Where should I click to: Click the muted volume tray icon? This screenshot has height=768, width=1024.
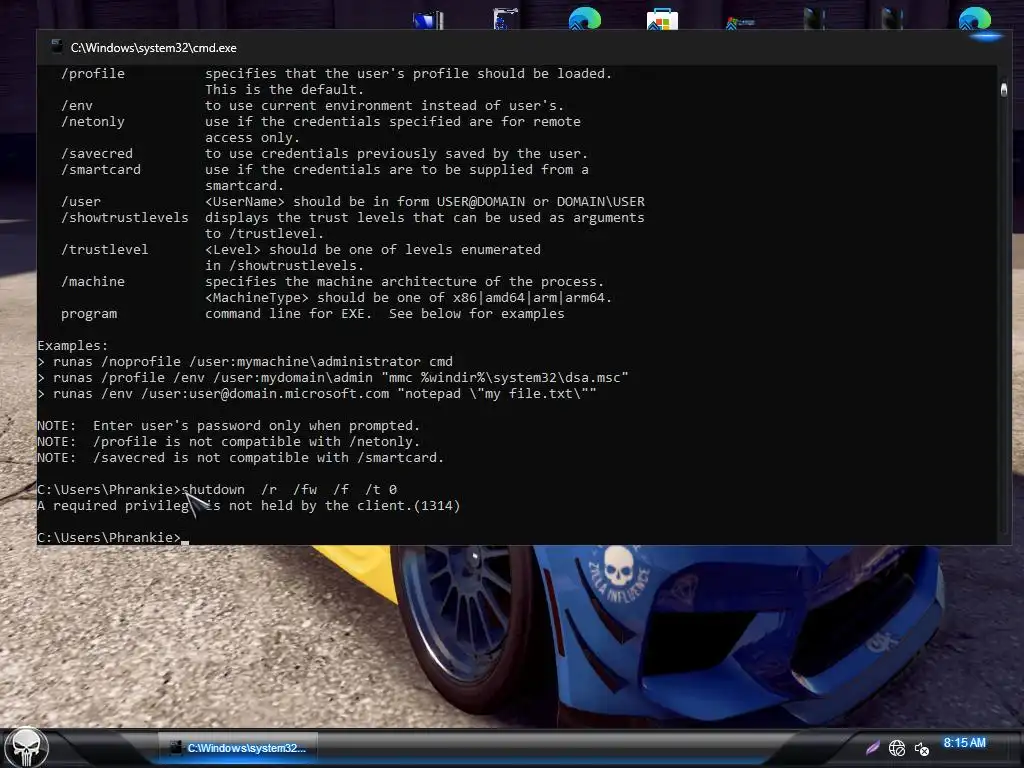pyautogui.click(x=921, y=748)
